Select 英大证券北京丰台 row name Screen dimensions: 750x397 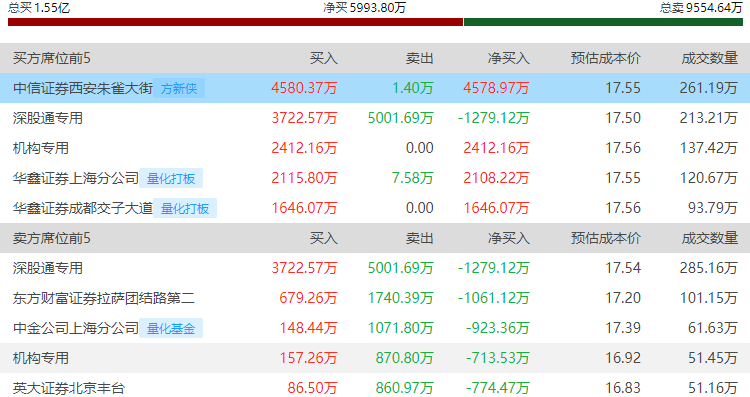[69, 388]
